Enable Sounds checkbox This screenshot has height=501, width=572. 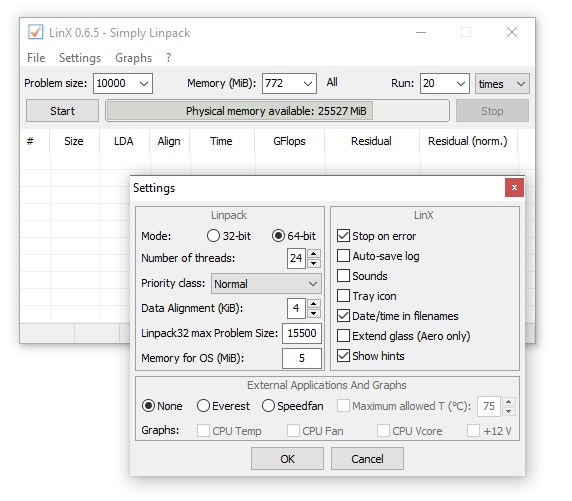(x=362, y=276)
